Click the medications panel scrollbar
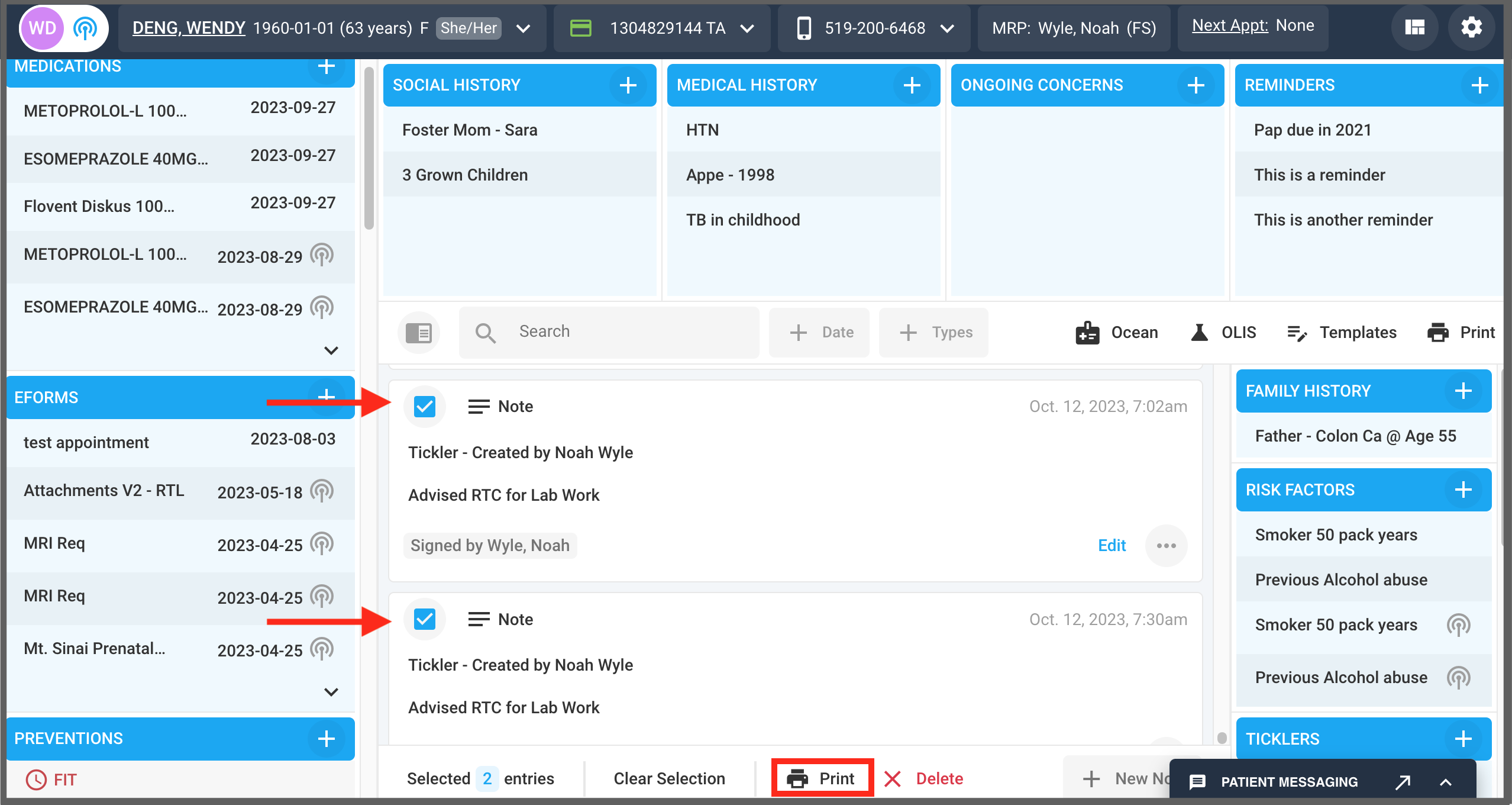Screen dimensions: 1512x805 point(369,148)
